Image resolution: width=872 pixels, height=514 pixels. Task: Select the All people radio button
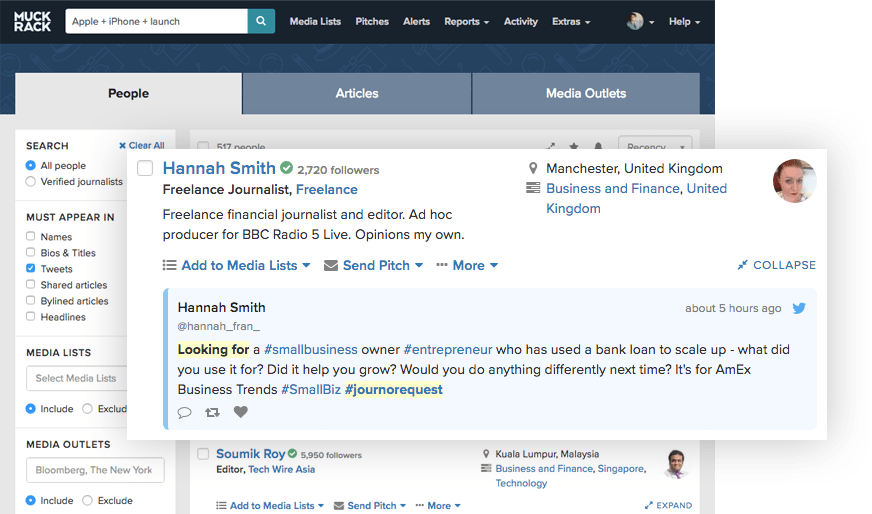click(x=31, y=165)
